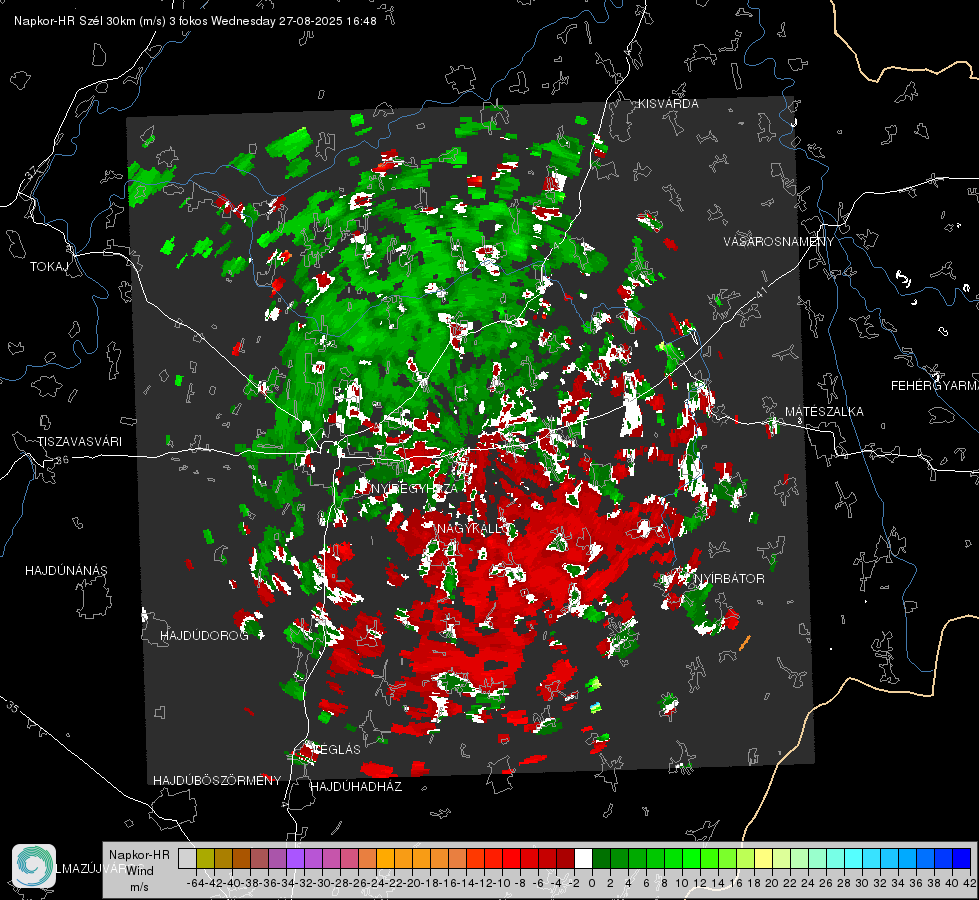
Task: Select the FEHÉRGYARMAT label at map edge
Action: (x=935, y=386)
